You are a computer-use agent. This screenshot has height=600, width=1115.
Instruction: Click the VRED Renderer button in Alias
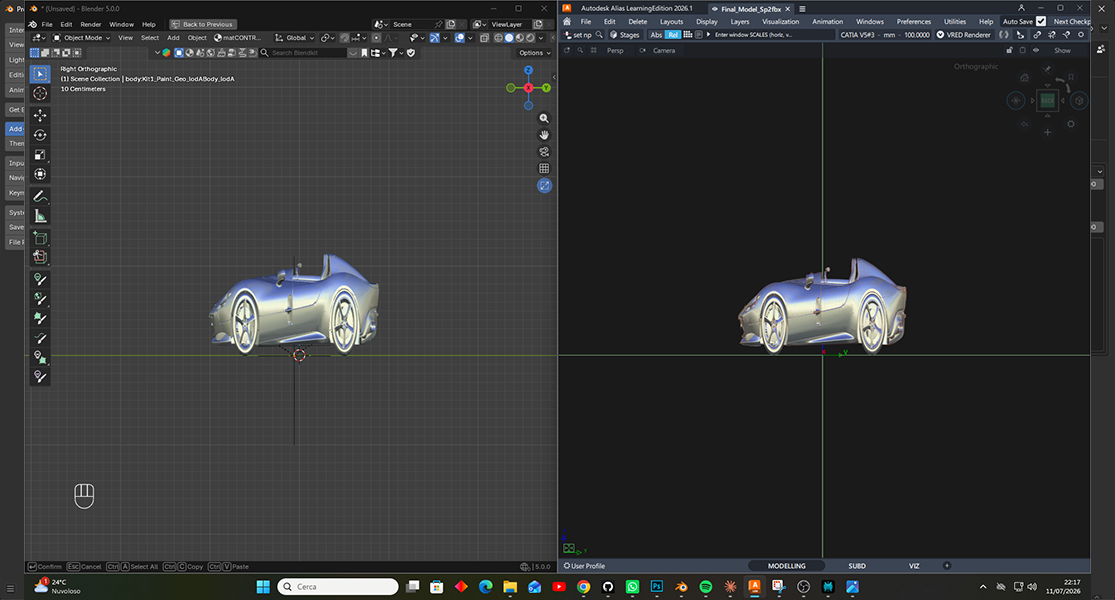point(963,35)
